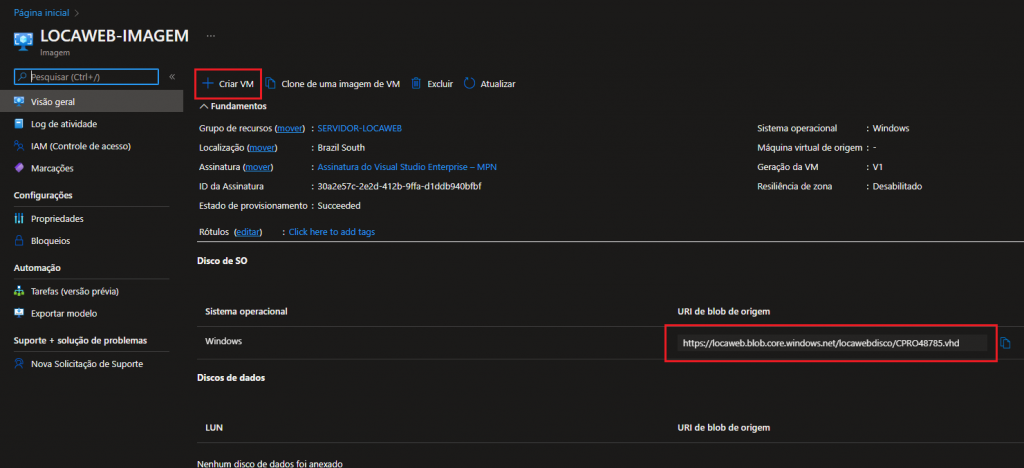
Task: Click the Excluir trash icon
Action: [x=417, y=84]
